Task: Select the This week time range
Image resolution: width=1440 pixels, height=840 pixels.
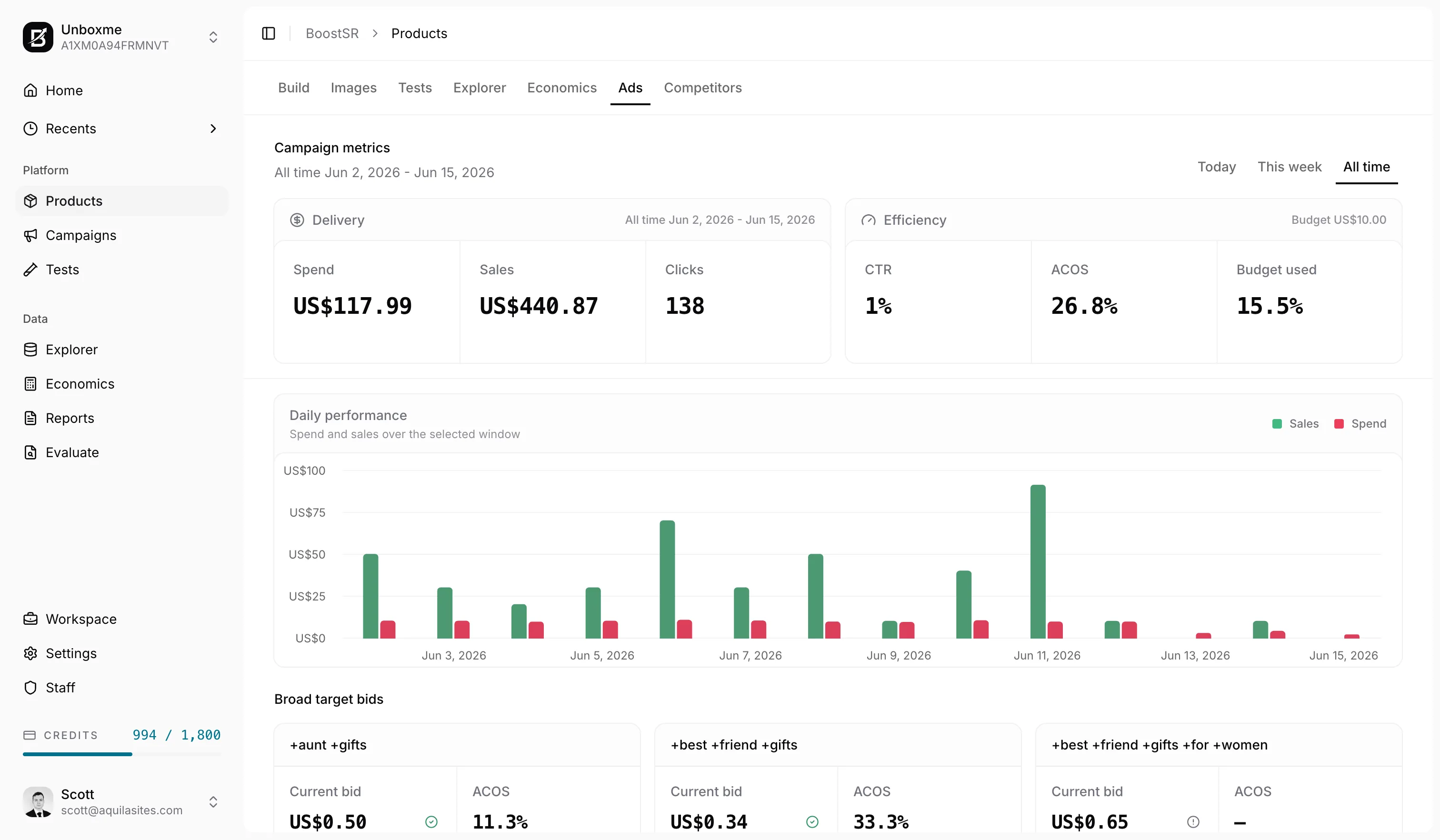Action: (x=1290, y=167)
